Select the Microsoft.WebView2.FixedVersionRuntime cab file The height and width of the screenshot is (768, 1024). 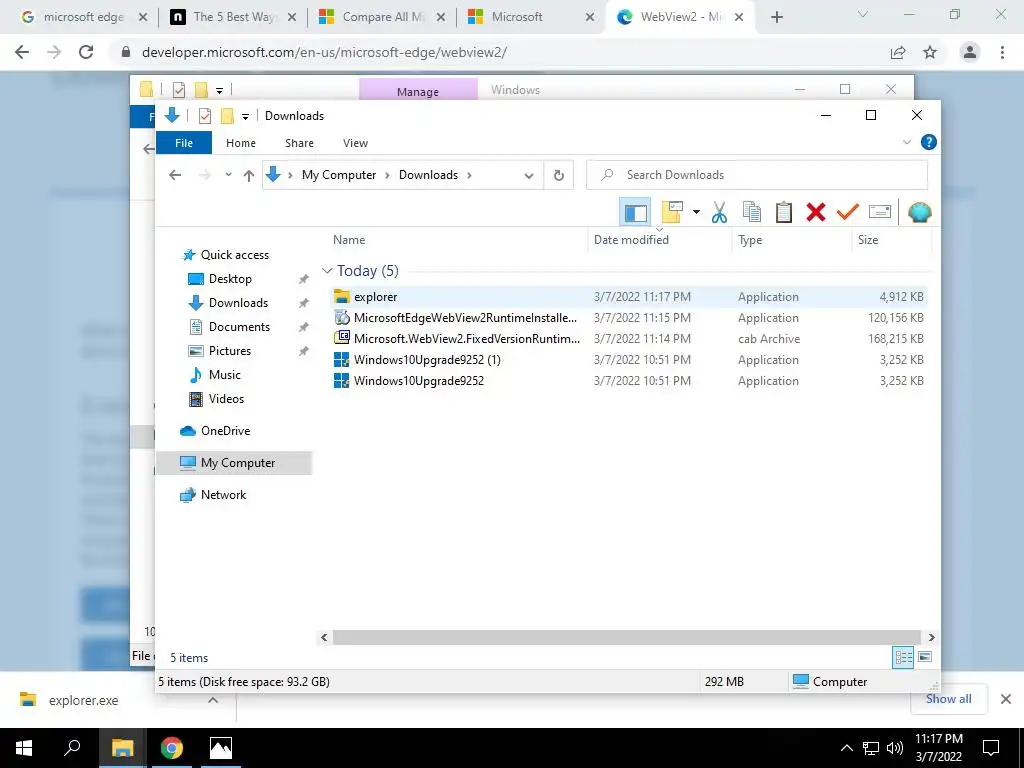(x=629, y=338)
